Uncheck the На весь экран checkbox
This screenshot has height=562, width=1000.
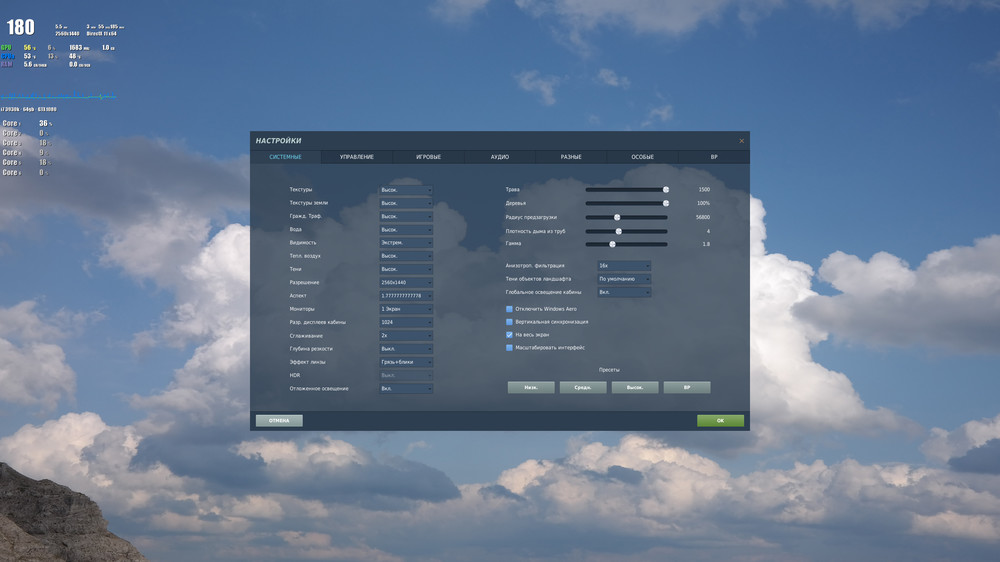click(x=509, y=335)
